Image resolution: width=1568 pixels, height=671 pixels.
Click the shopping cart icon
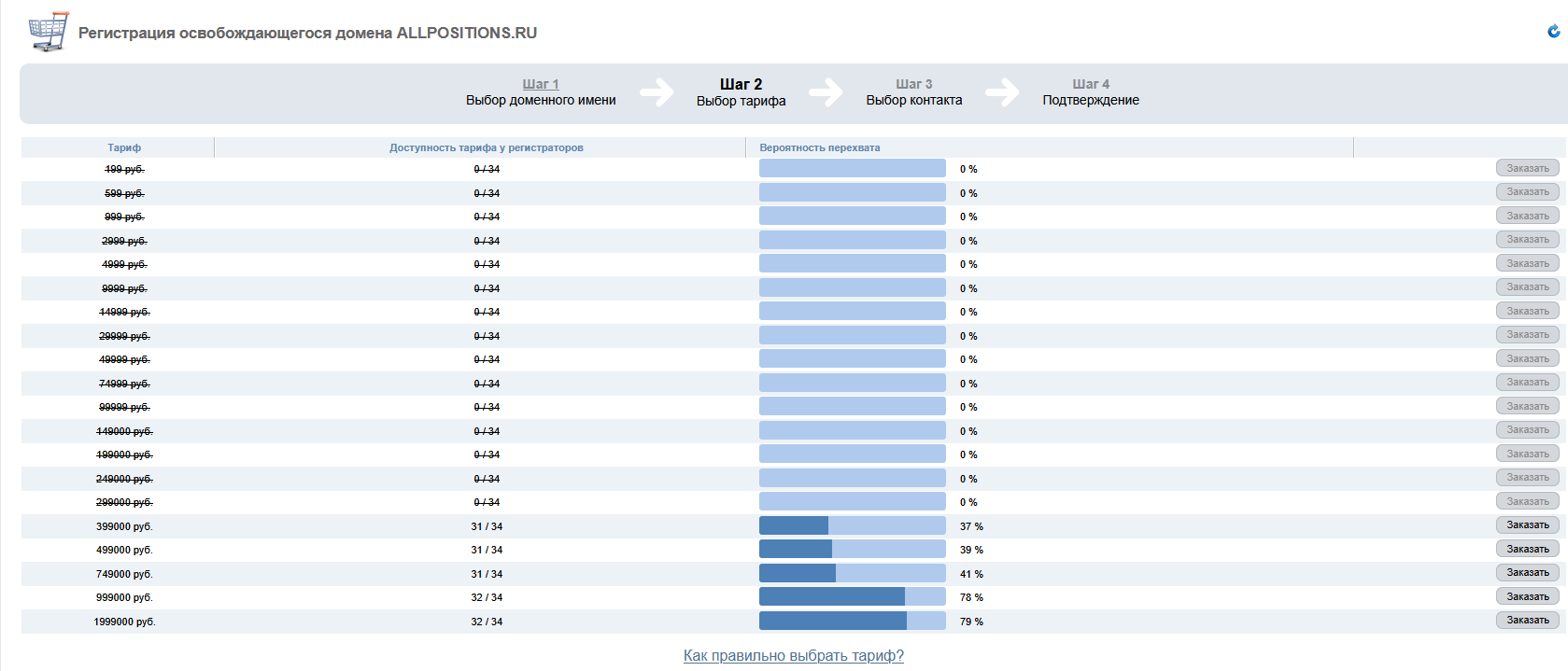click(x=49, y=32)
